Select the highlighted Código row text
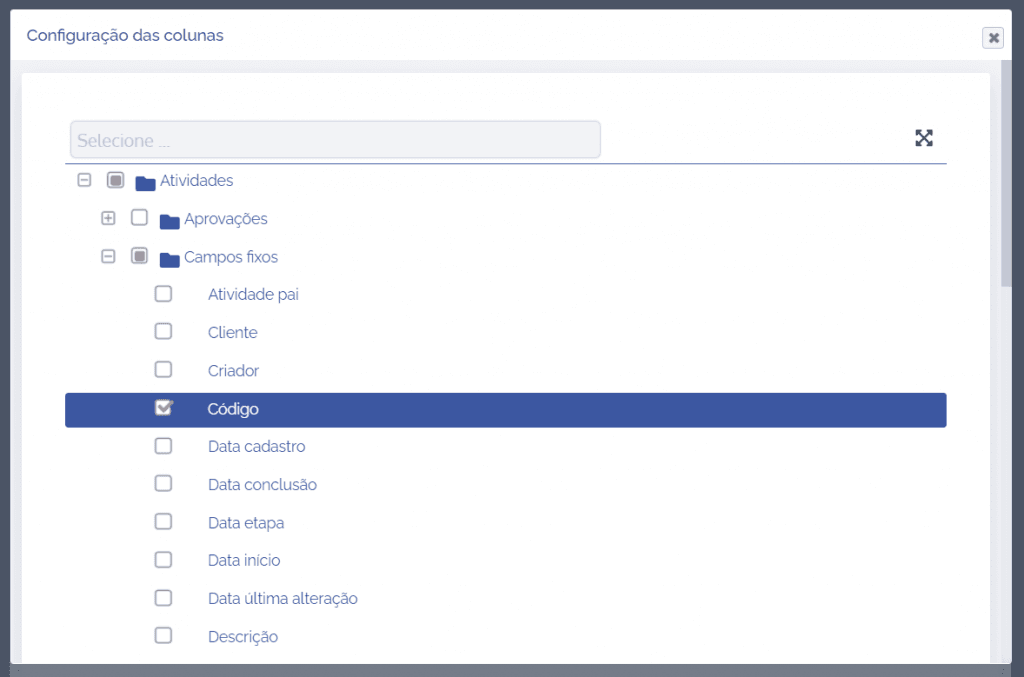The height and width of the screenshot is (677, 1024). tap(233, 409)
